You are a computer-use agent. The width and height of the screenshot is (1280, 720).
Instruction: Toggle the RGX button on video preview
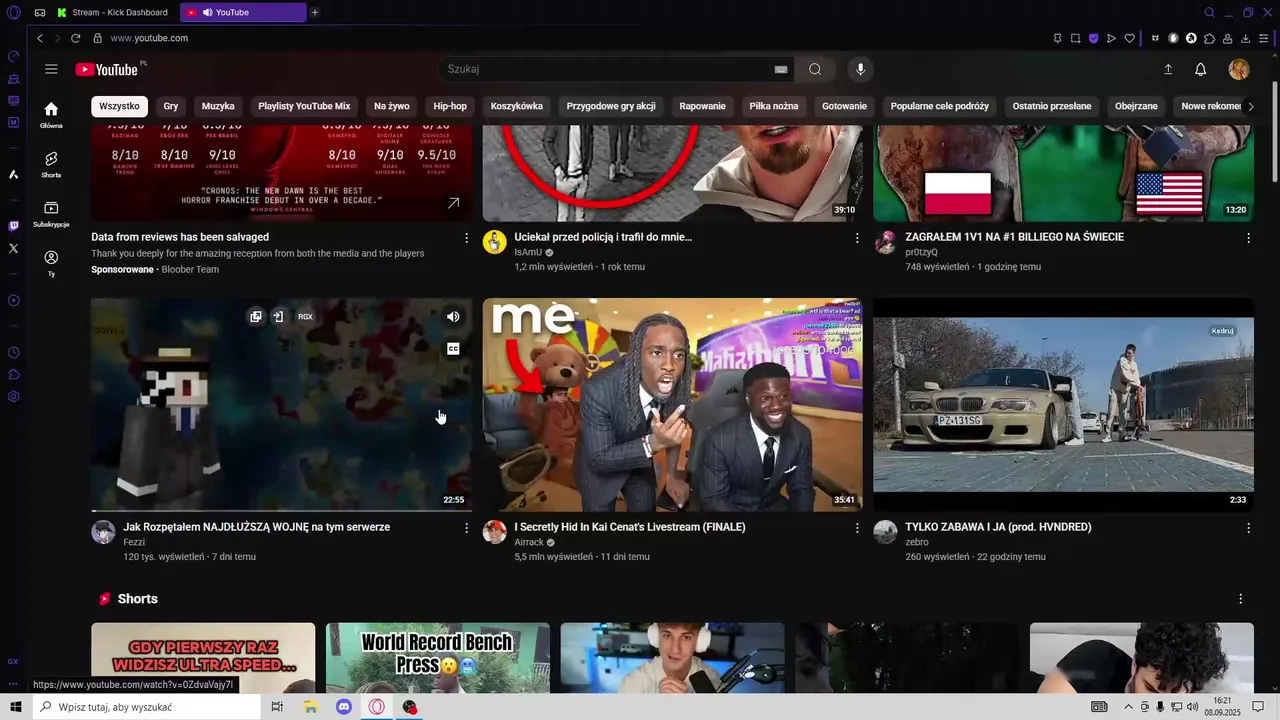click(305, 316)
